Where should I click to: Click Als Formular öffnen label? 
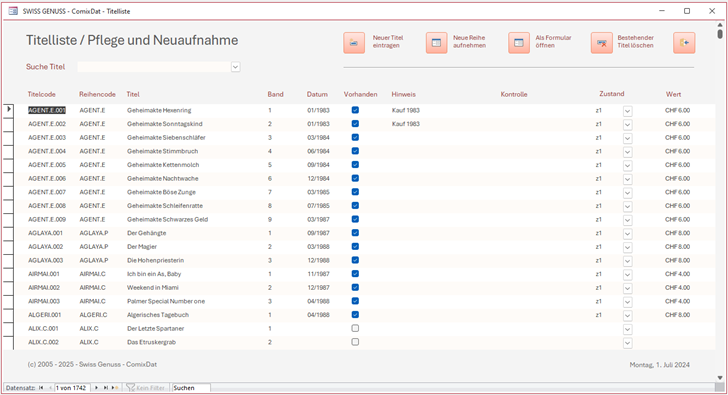point(553,42)
